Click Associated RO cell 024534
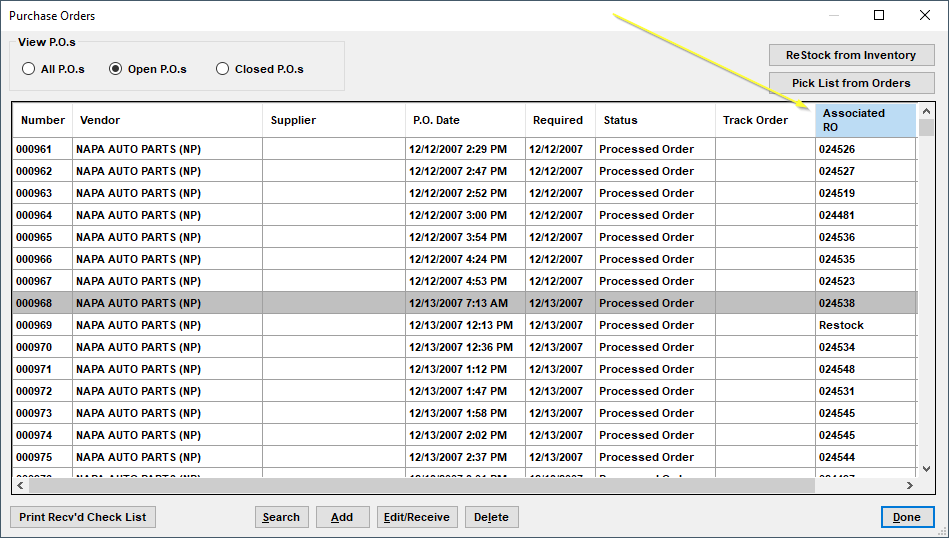The image size is (949, 538). 865,347
